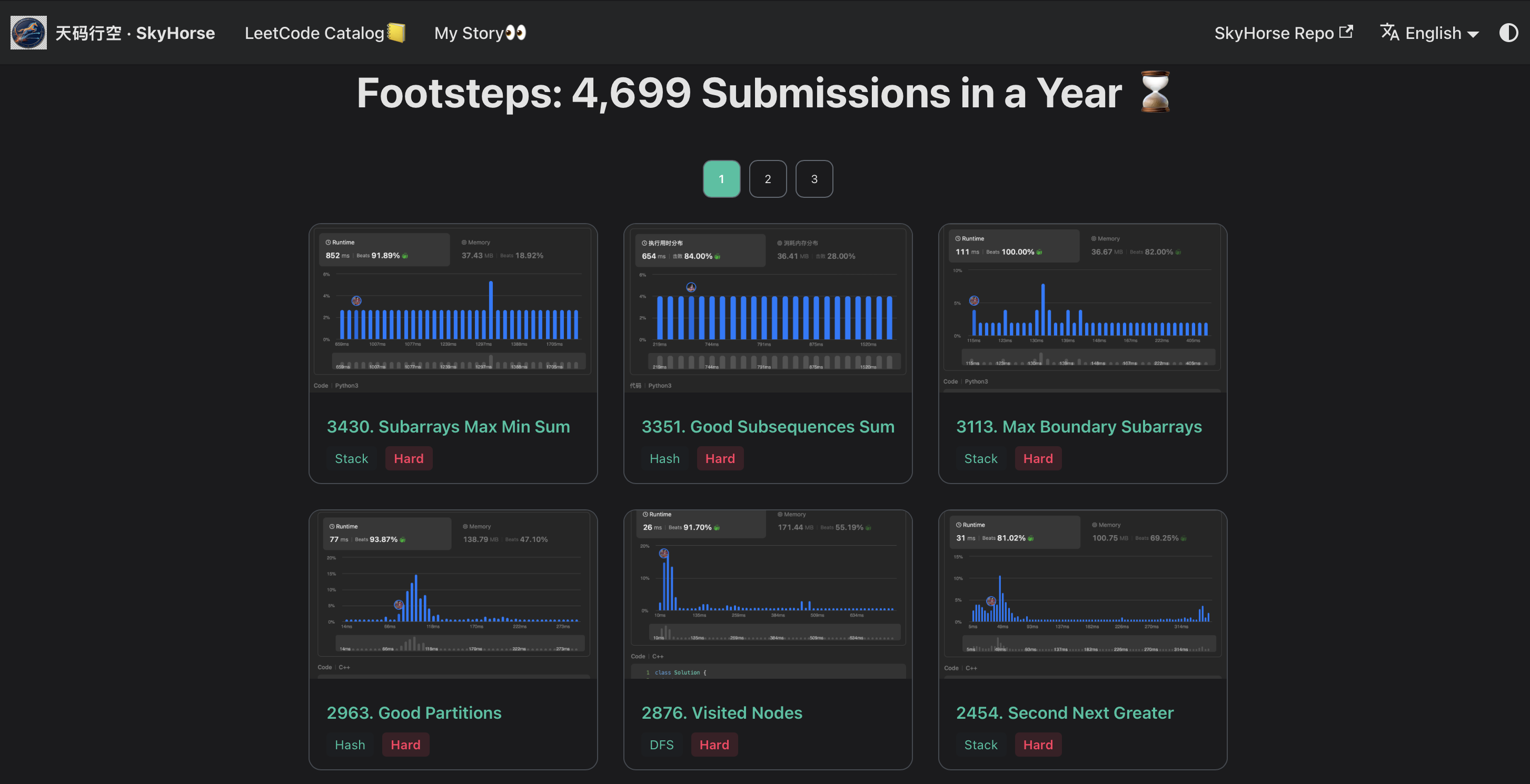
Task: Click the DFS tag under Visited Nodes
Action: 661,744
